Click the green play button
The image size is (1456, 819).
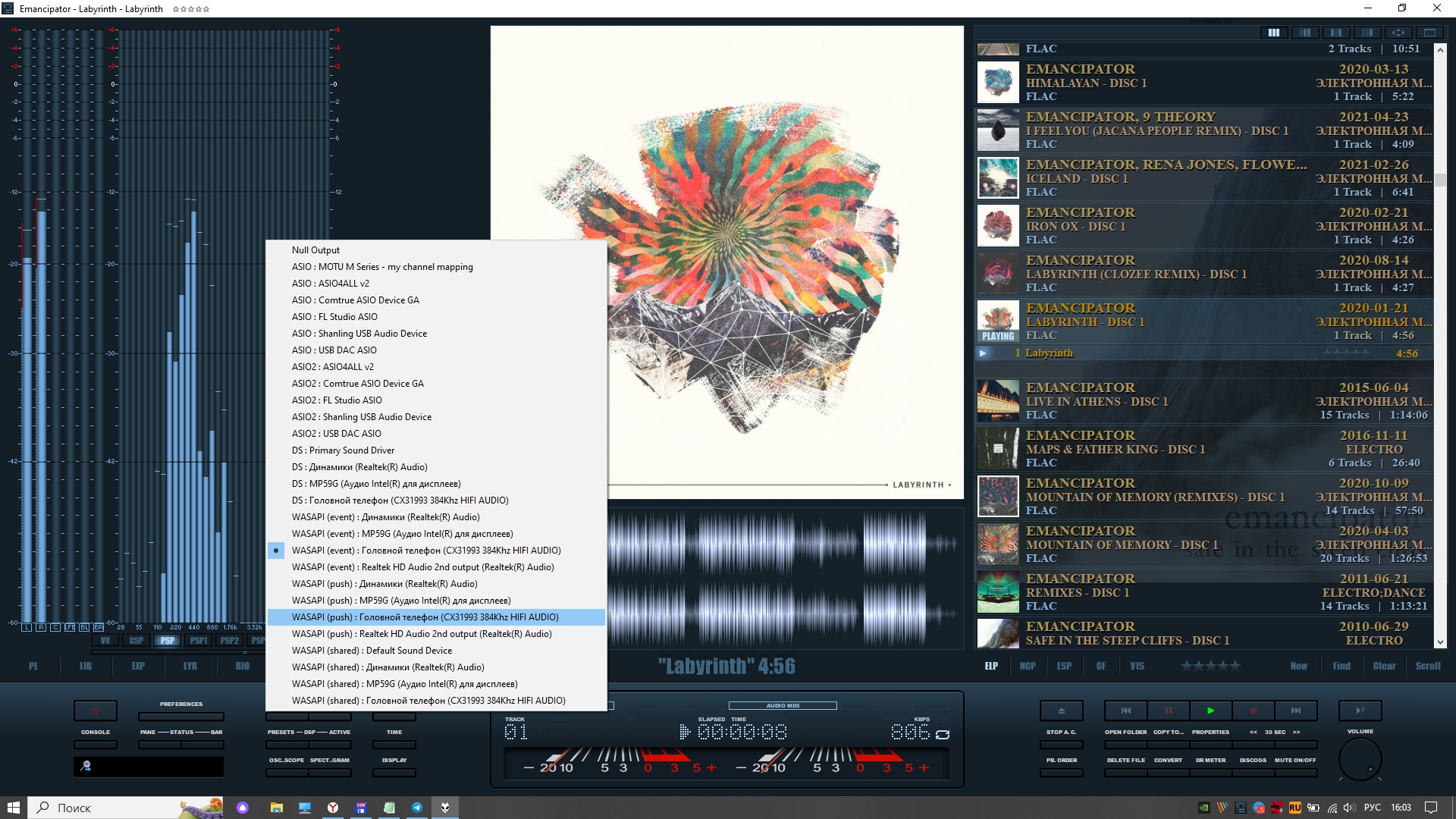tap(1211, 711)
